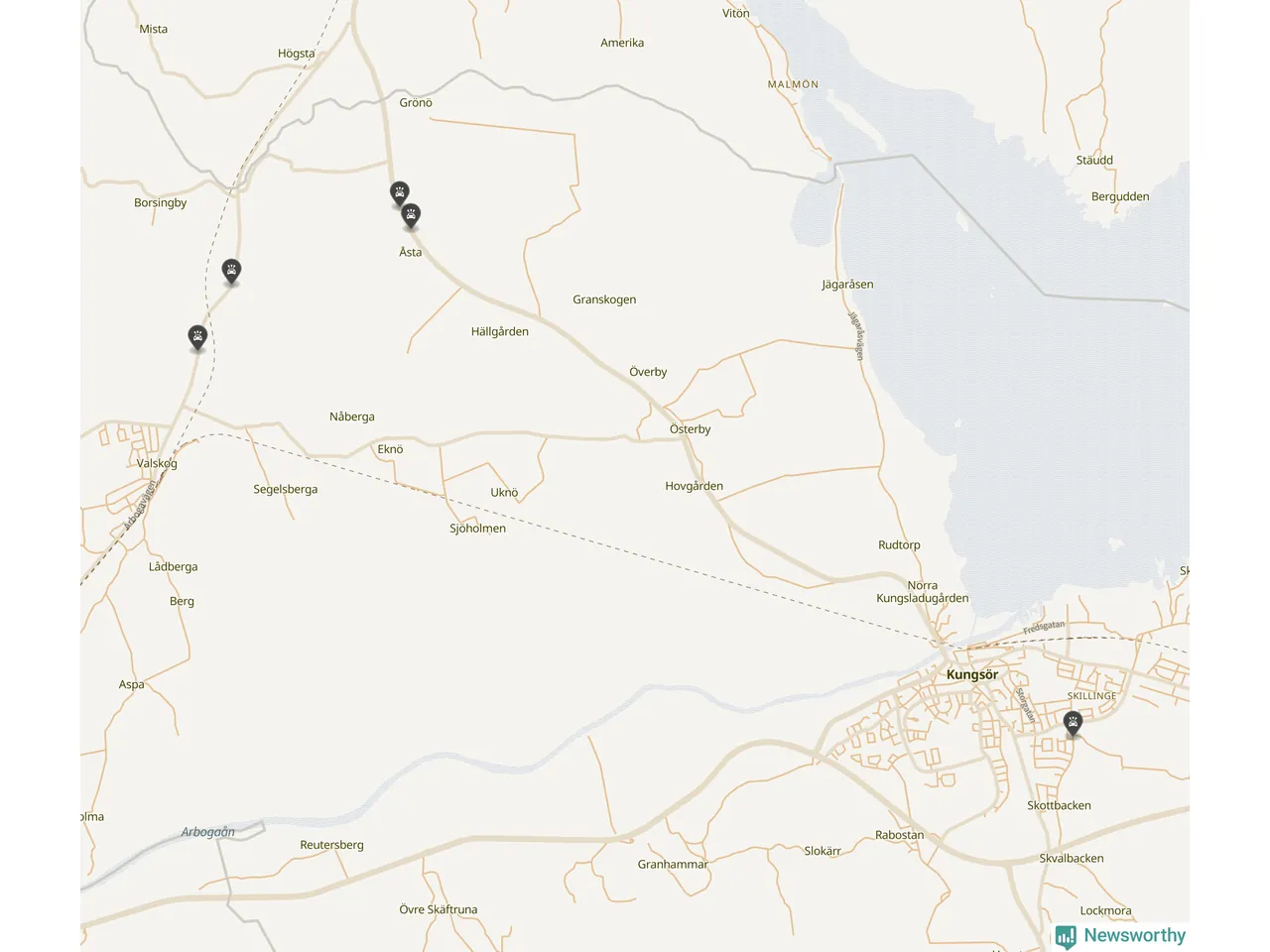Select the upper marker north of Åsta
The image size is (1270, 952).
coord(399,193)
